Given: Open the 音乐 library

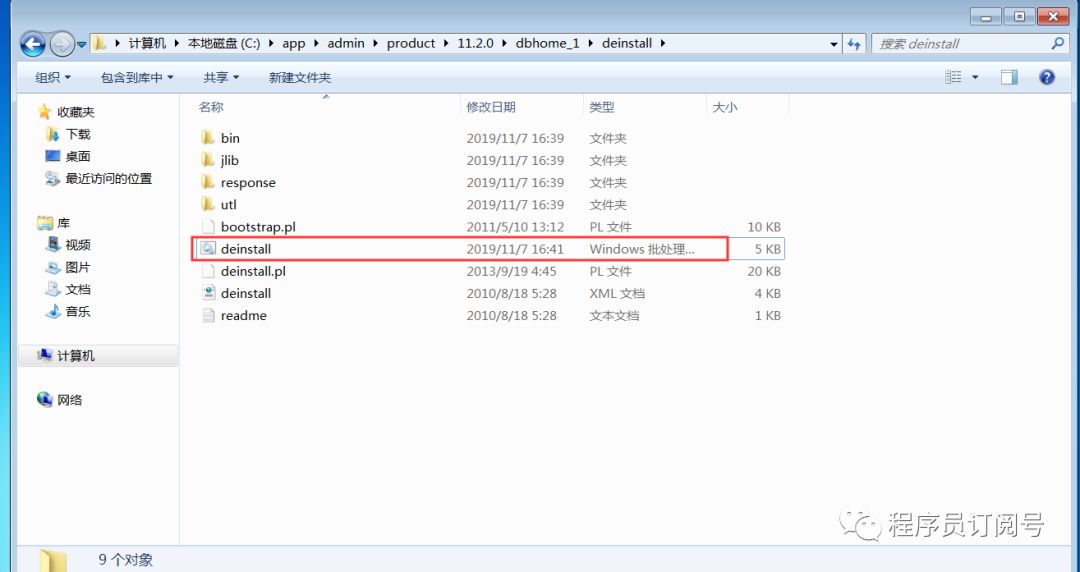Looking at the screenshot, I should [78, 311].
